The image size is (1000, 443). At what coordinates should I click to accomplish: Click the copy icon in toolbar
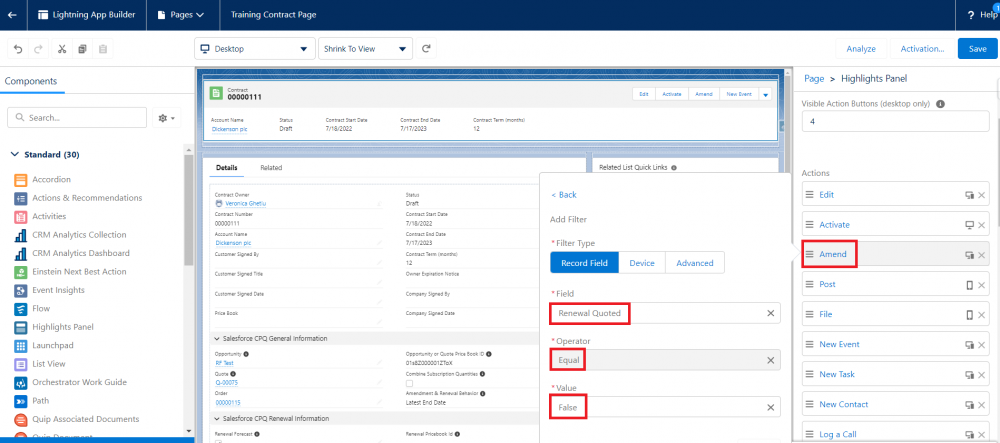coord(82,48)
